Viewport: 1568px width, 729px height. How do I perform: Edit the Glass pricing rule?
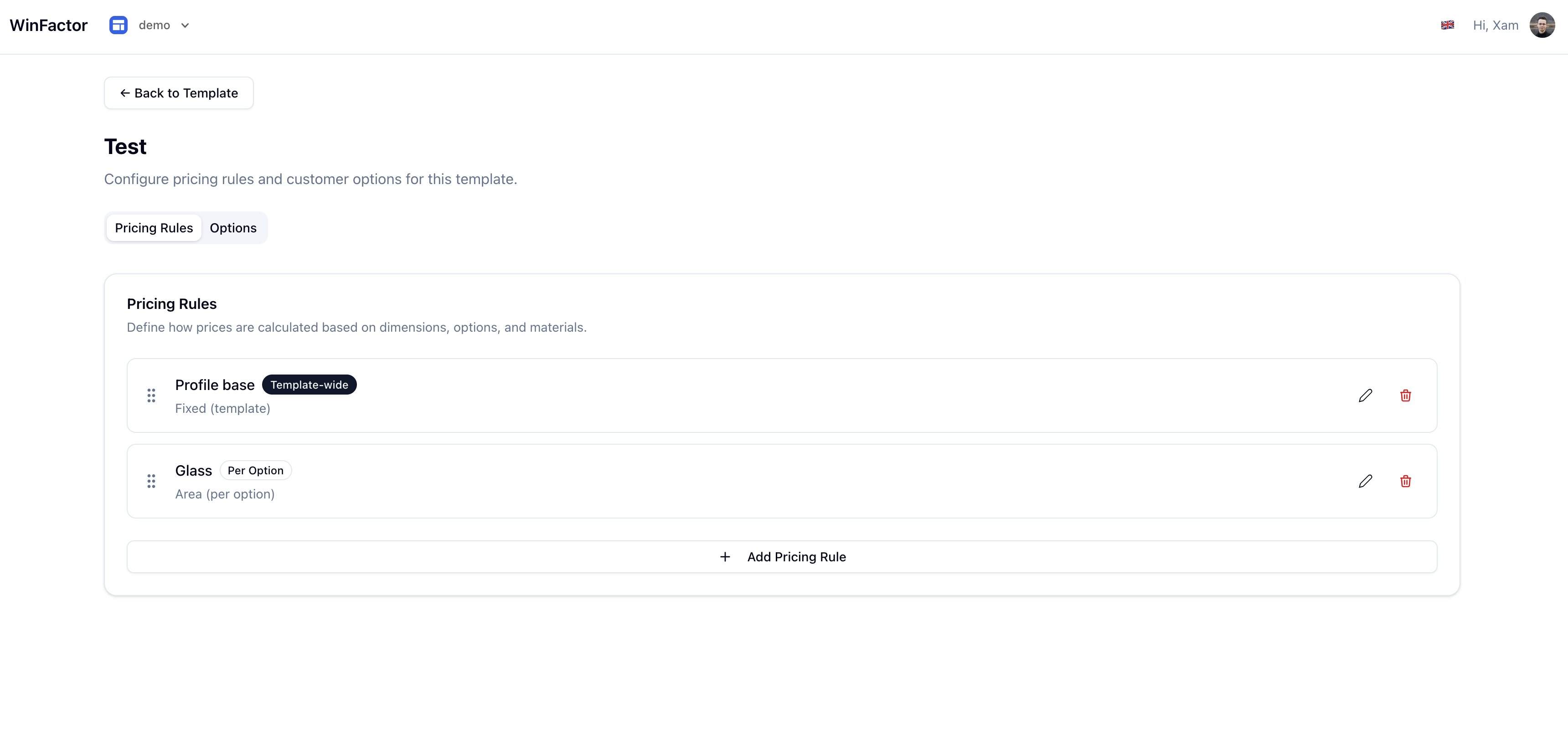1365,481
